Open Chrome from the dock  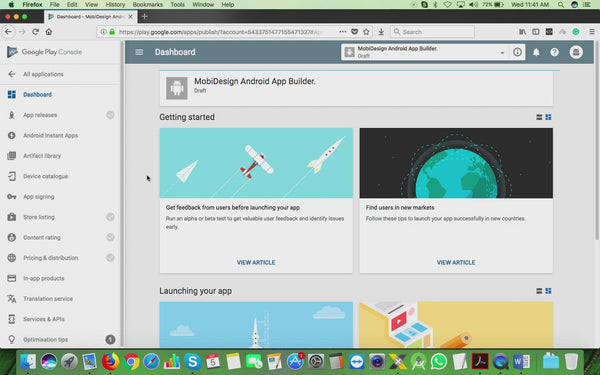(131, 361)
